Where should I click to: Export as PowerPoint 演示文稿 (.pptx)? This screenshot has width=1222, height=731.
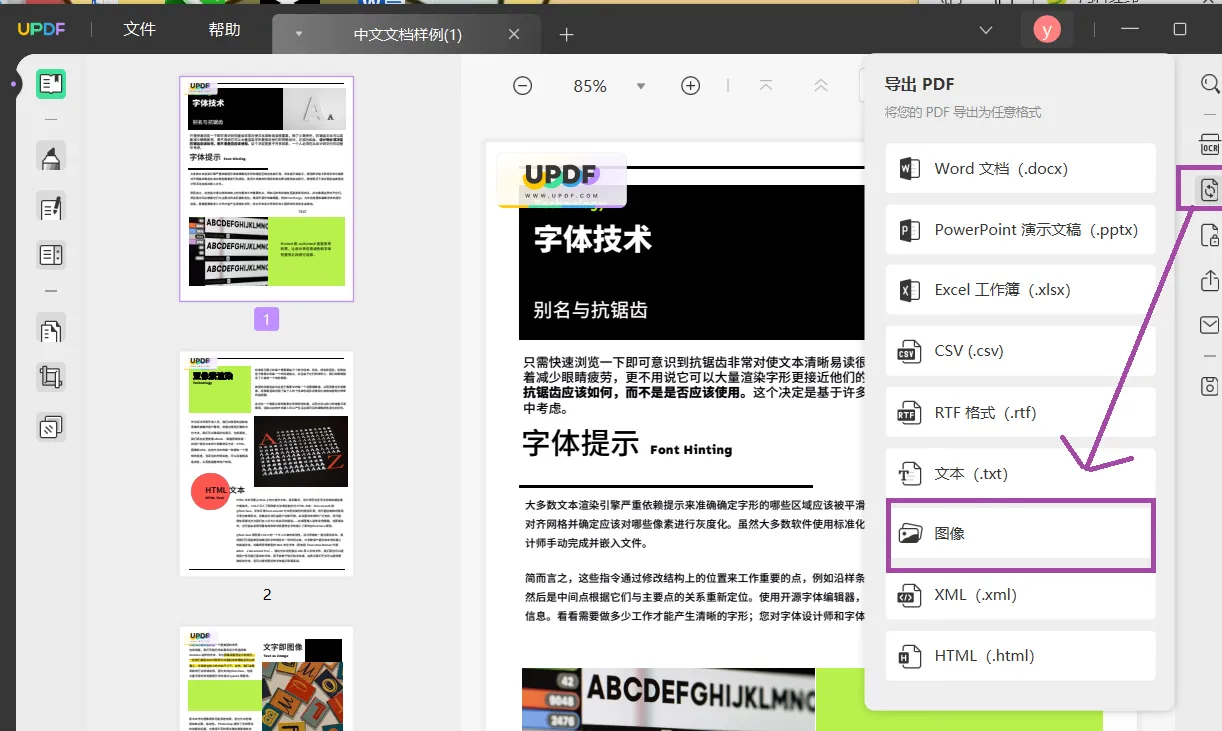[1021, 230]
